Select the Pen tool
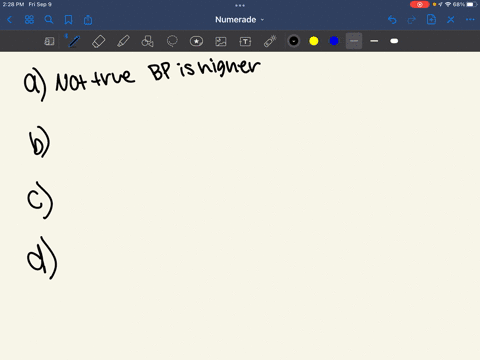Image resolution: width=480 pixels, height=360 pixels. [x=73, y=41]
